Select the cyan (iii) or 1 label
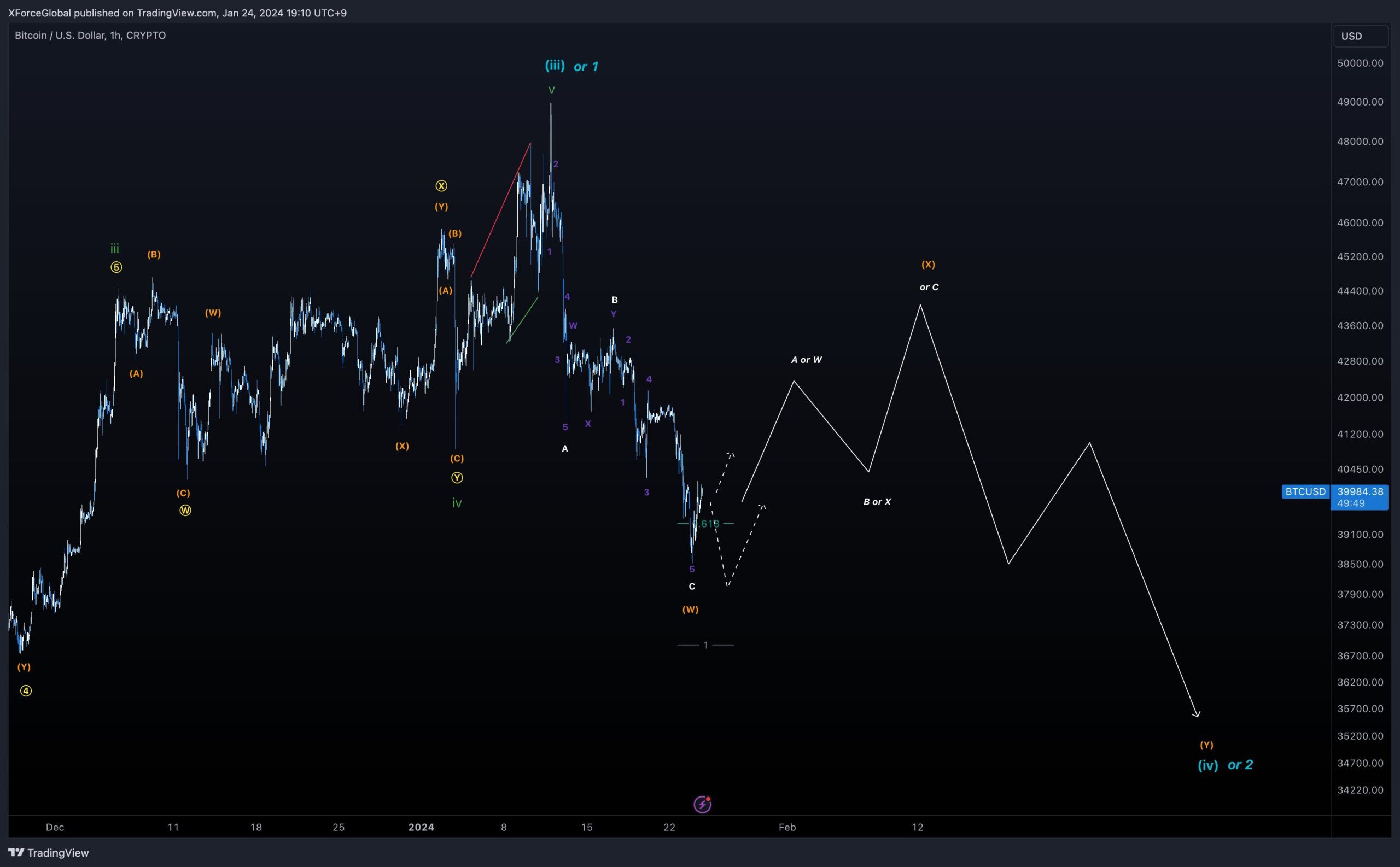This screenshot has height=867, width=1400. [x=571, y=66]
